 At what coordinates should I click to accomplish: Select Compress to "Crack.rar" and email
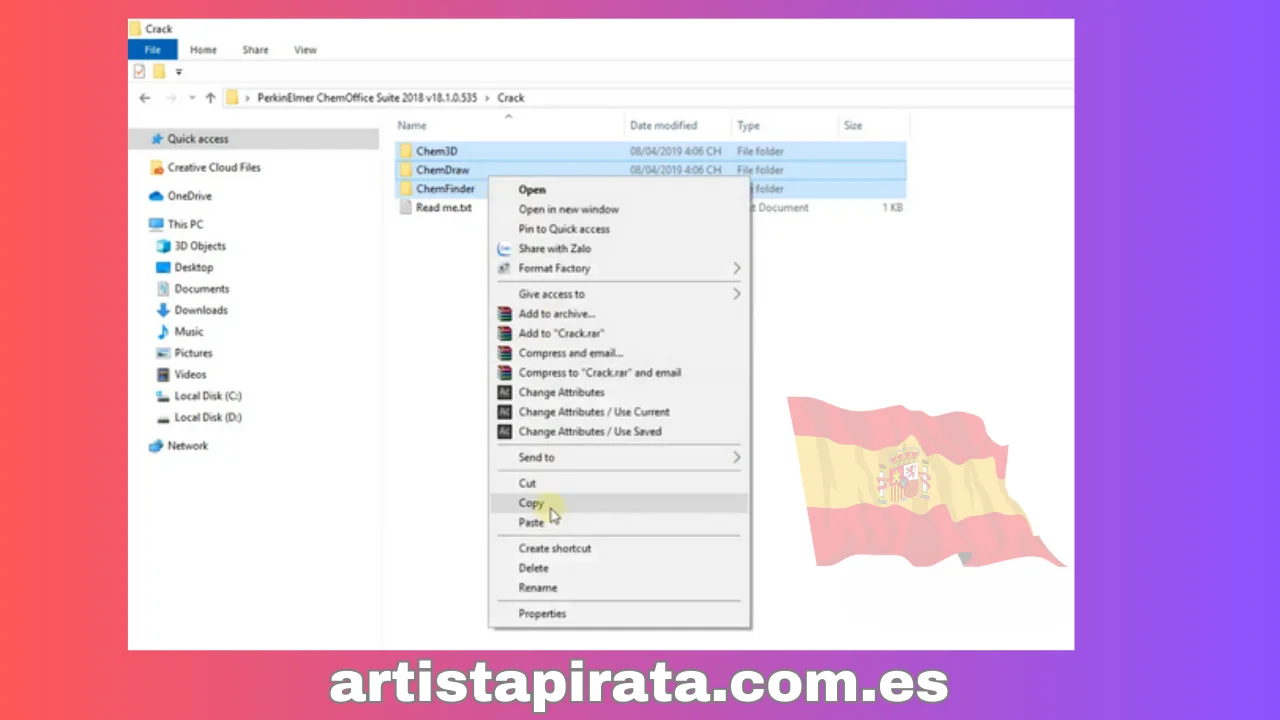600,372
